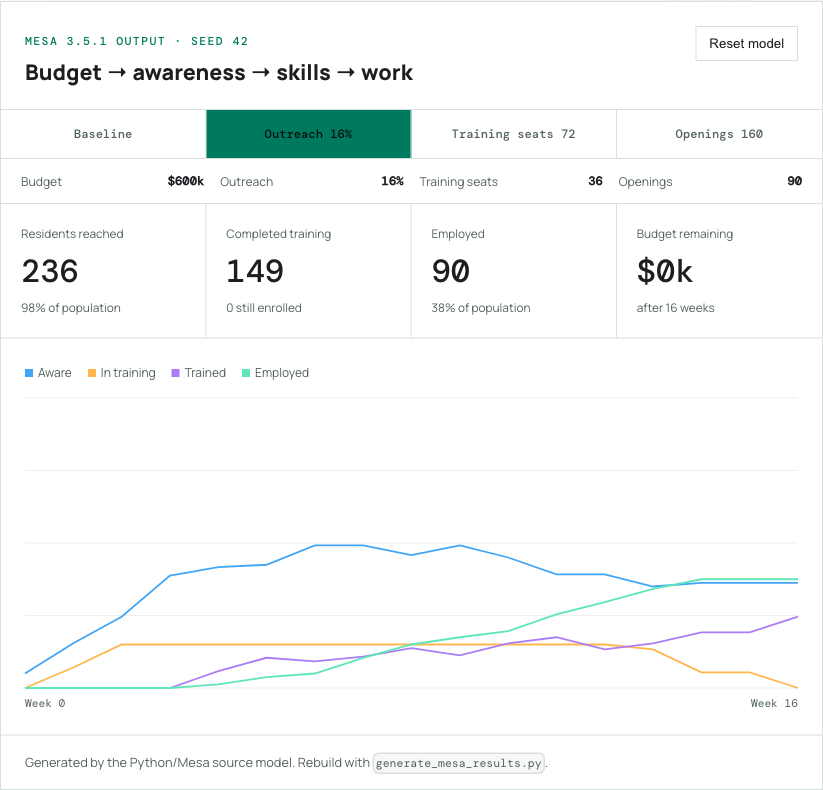Click the Residents reached 236 figure
This screenshot has width=823, height=790.
[50, 271]
